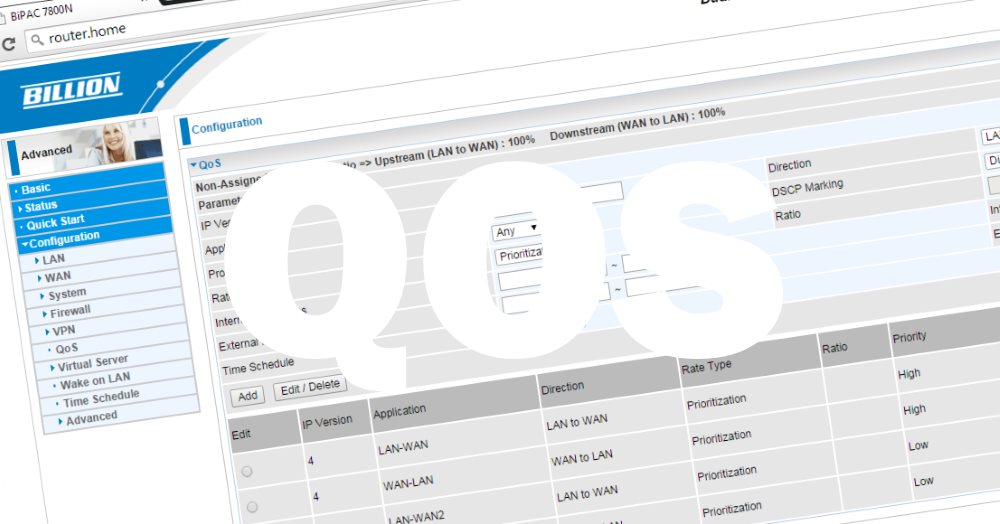Expand the Advanced submenu under Configuration
1000x524 pixels.
tap(91, 418)
